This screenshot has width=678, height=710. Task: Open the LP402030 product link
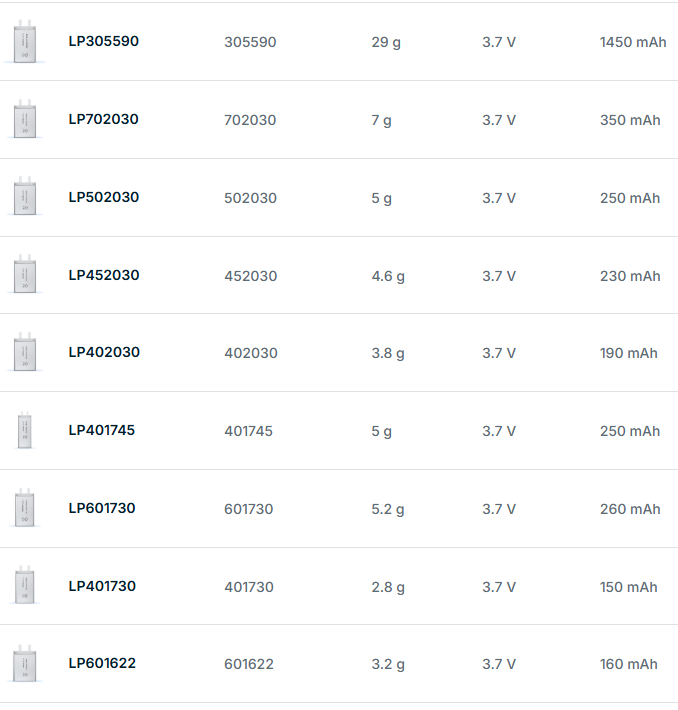pyautogui.click(x=103, y=352)
